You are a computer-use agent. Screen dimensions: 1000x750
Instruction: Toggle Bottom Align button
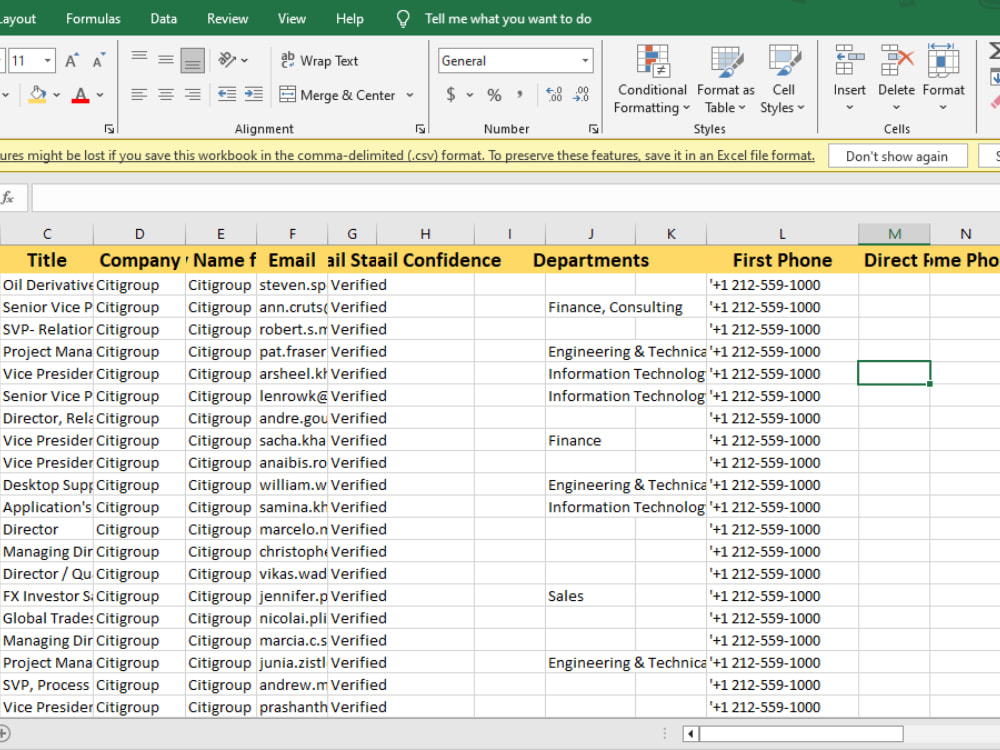click(x=193, y=60)
